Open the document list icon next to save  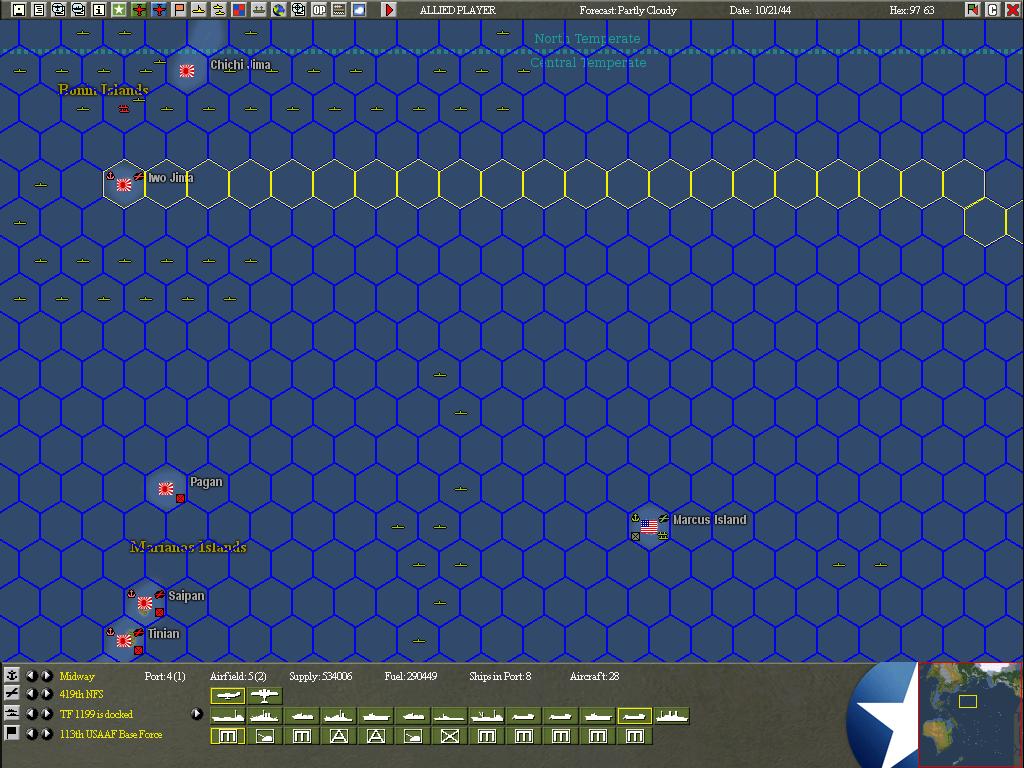[x=39, y=10]
